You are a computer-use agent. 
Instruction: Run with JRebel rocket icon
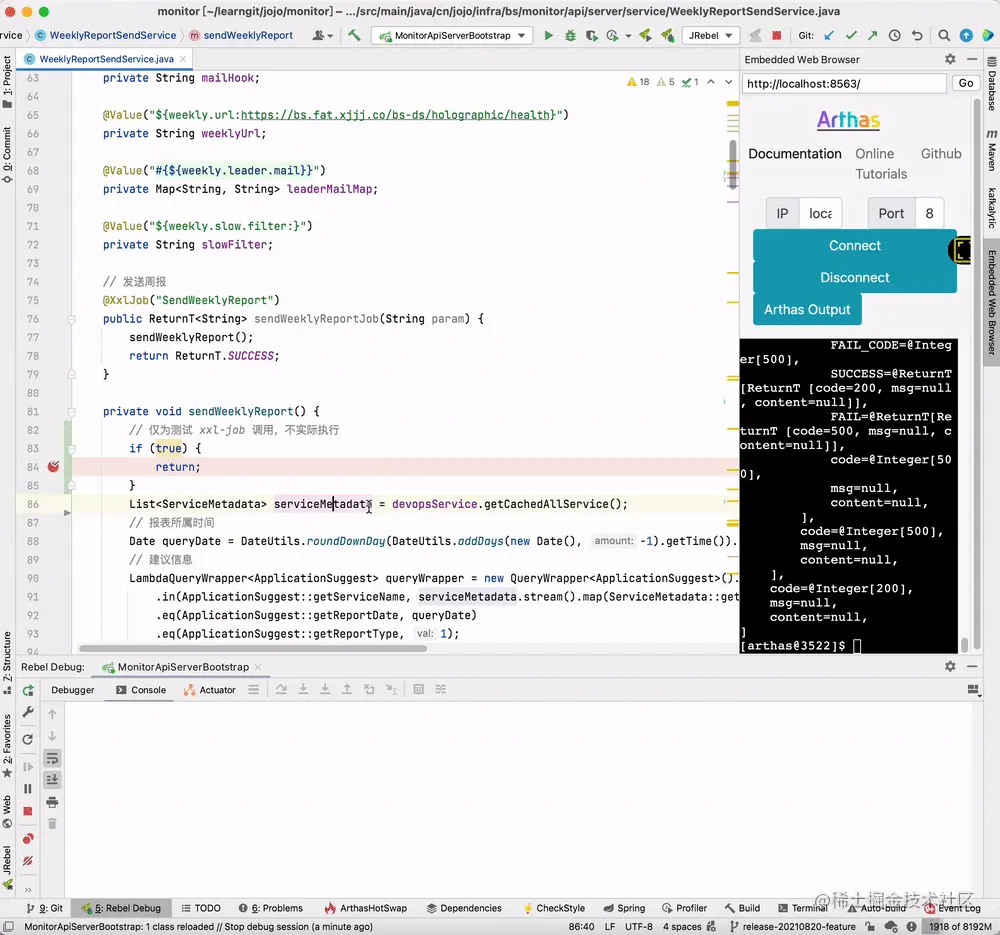[645, 36]
